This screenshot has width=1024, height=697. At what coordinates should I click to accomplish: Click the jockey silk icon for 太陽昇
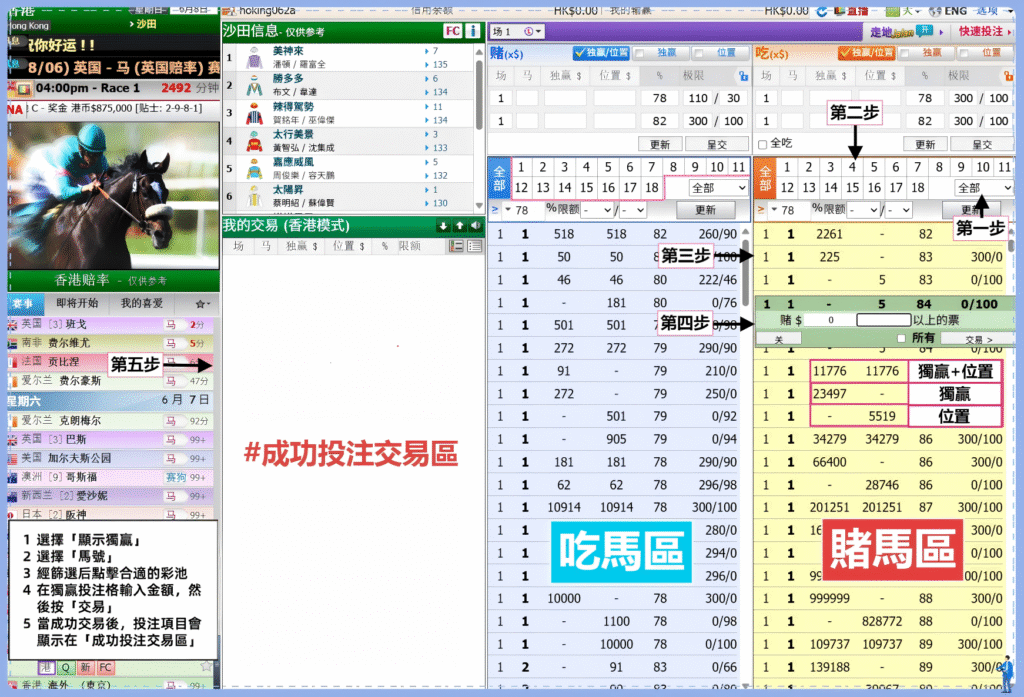point(254,196)
